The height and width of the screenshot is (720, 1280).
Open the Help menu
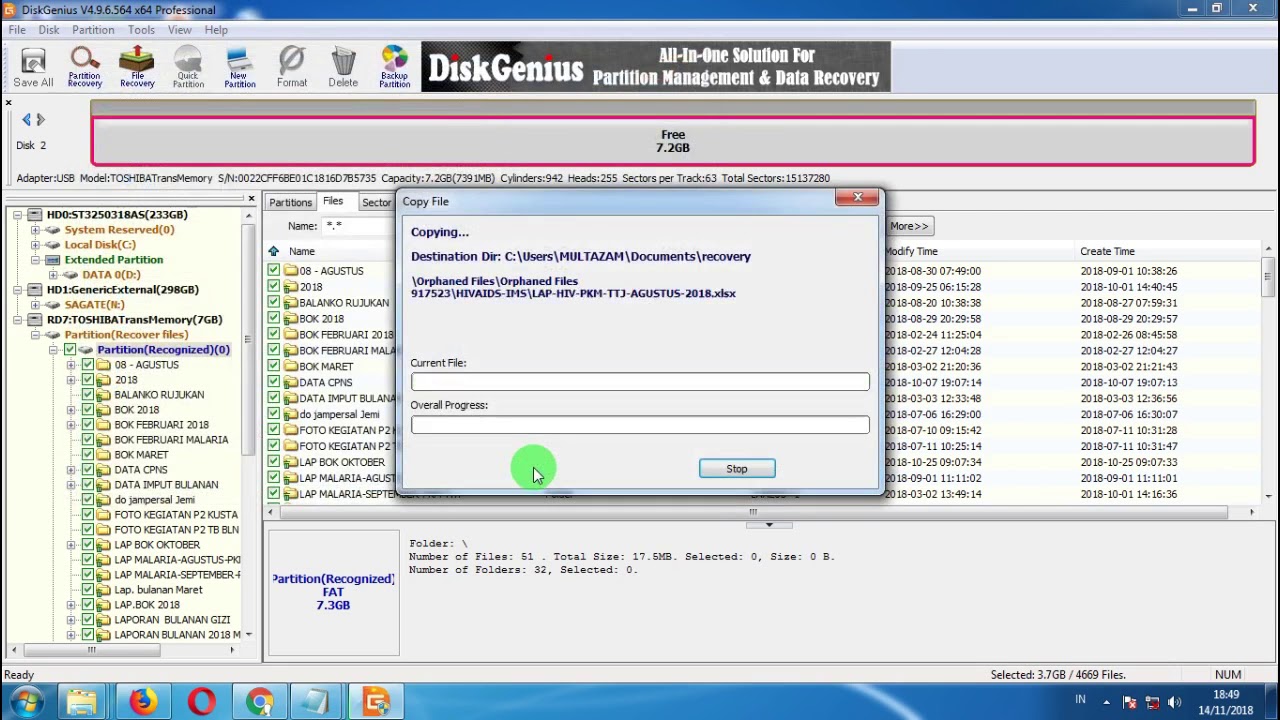pos(216,30)
